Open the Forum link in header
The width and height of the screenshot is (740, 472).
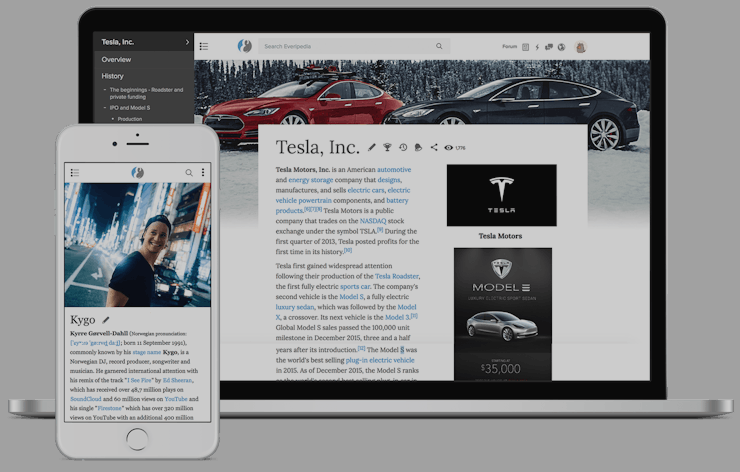[x=509, y=46]
